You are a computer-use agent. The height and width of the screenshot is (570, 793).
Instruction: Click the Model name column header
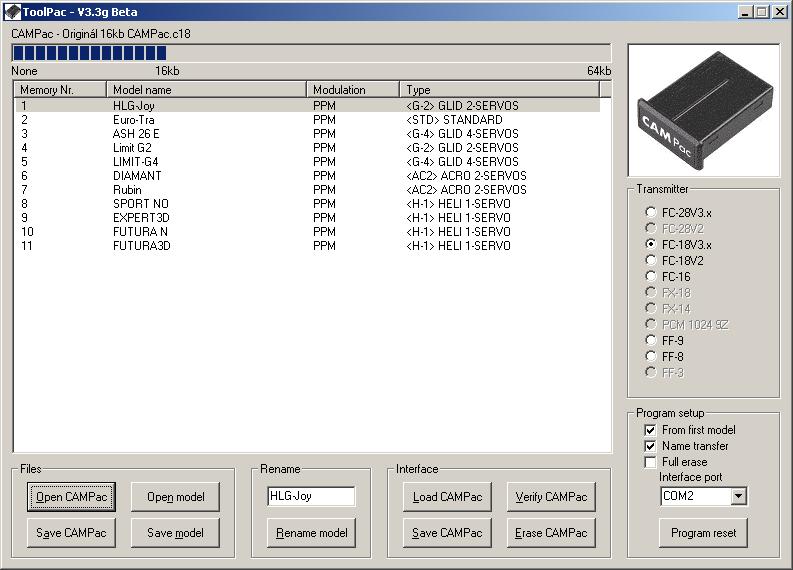tap(206, 90)
